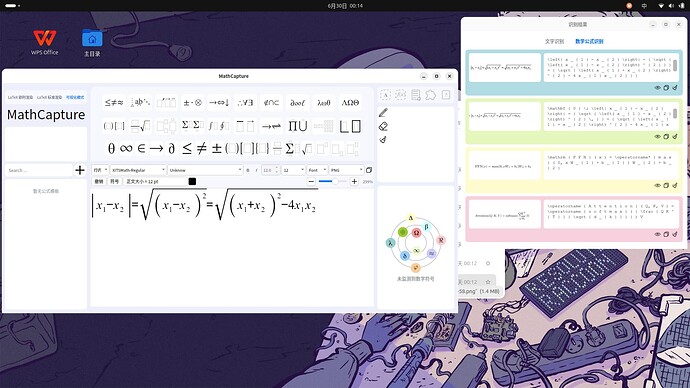Toggle italic (I) in formatting bar
The width and height of the screenshot is (690, 388).
[x=257, y=170]
